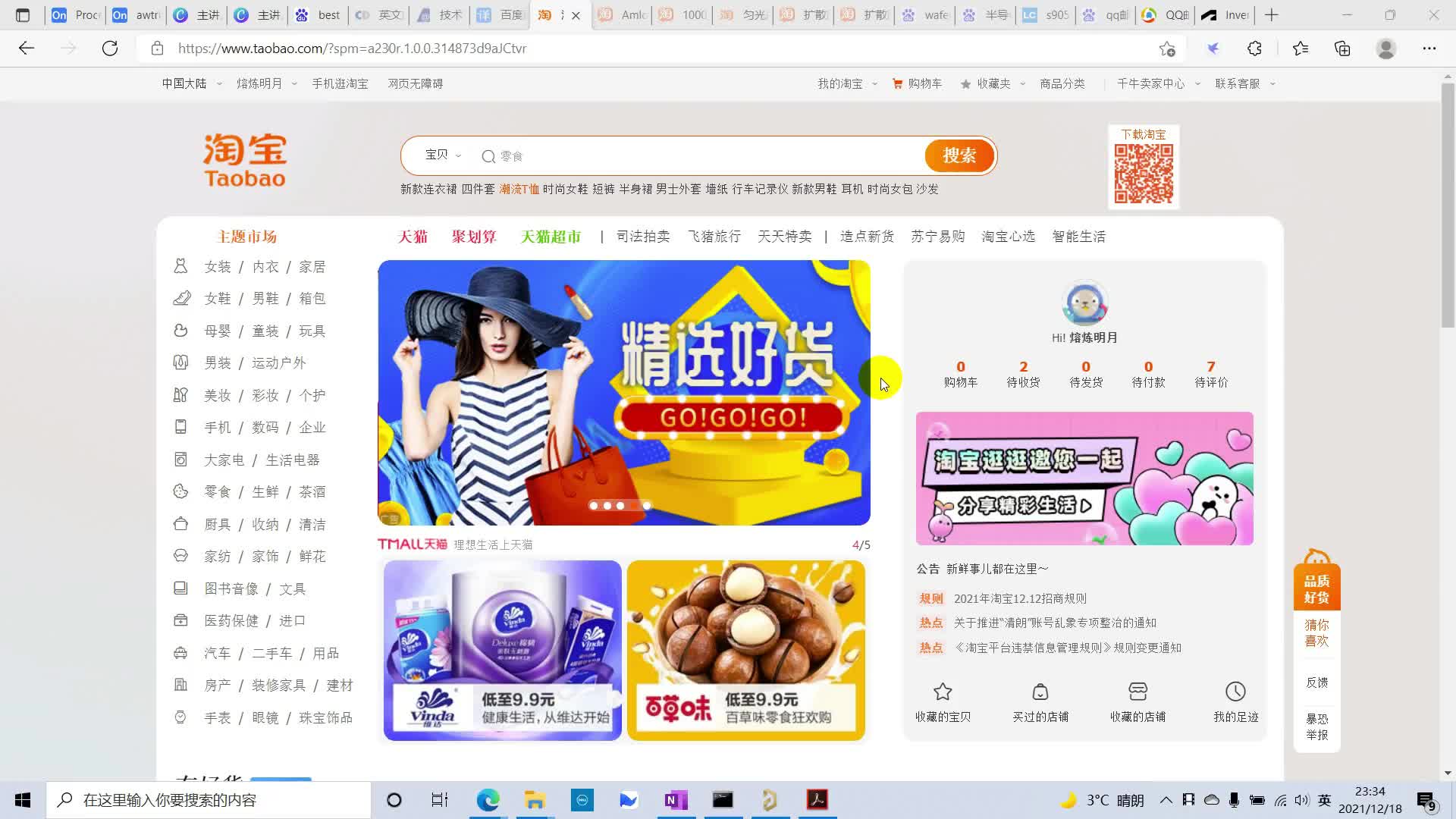Image resolution: width=1456 pixels, height=819 pixels.
Task: Open browser collections icon
Action: pos(1342,49)
